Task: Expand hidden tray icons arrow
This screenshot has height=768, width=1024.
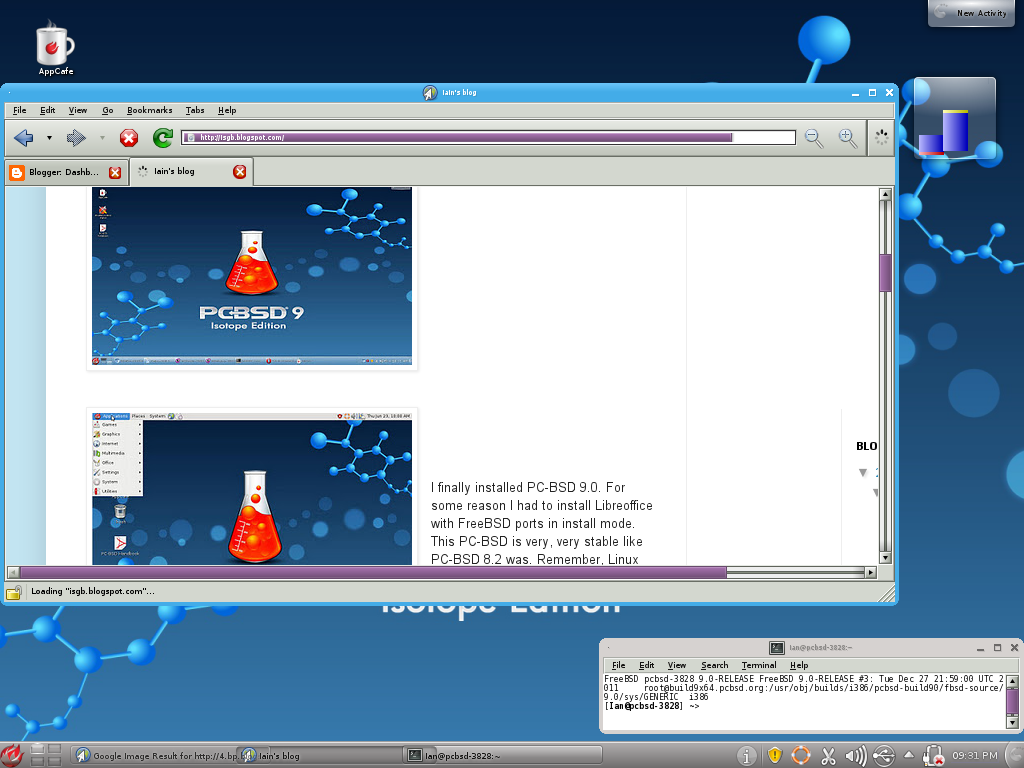Action: pyautogui.click(x=908, y=755)
